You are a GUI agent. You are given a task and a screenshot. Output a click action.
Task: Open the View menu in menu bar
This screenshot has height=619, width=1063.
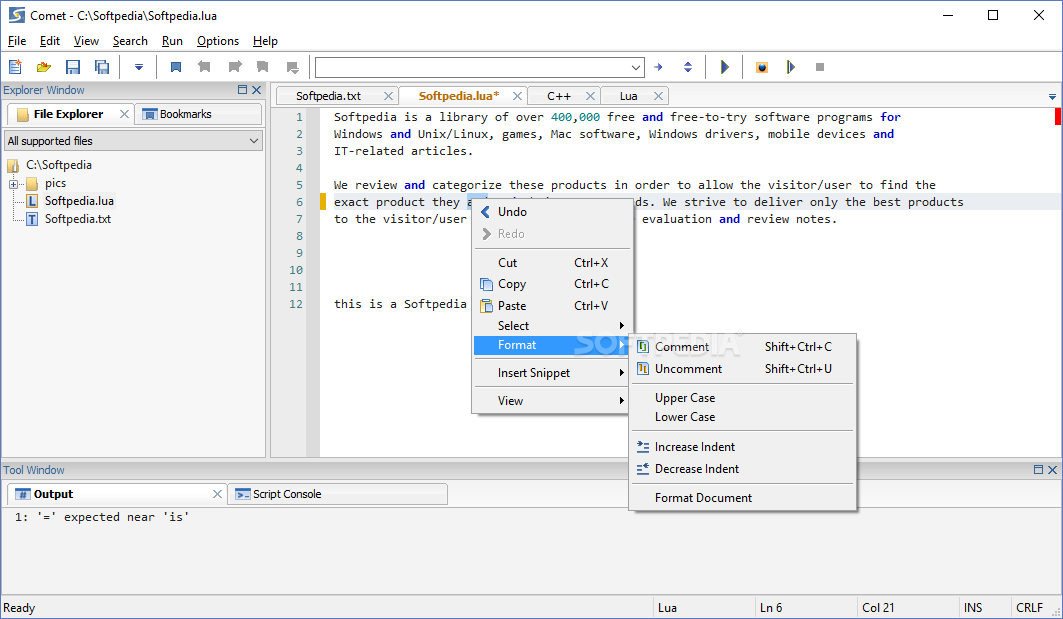(x=86, y=41)
